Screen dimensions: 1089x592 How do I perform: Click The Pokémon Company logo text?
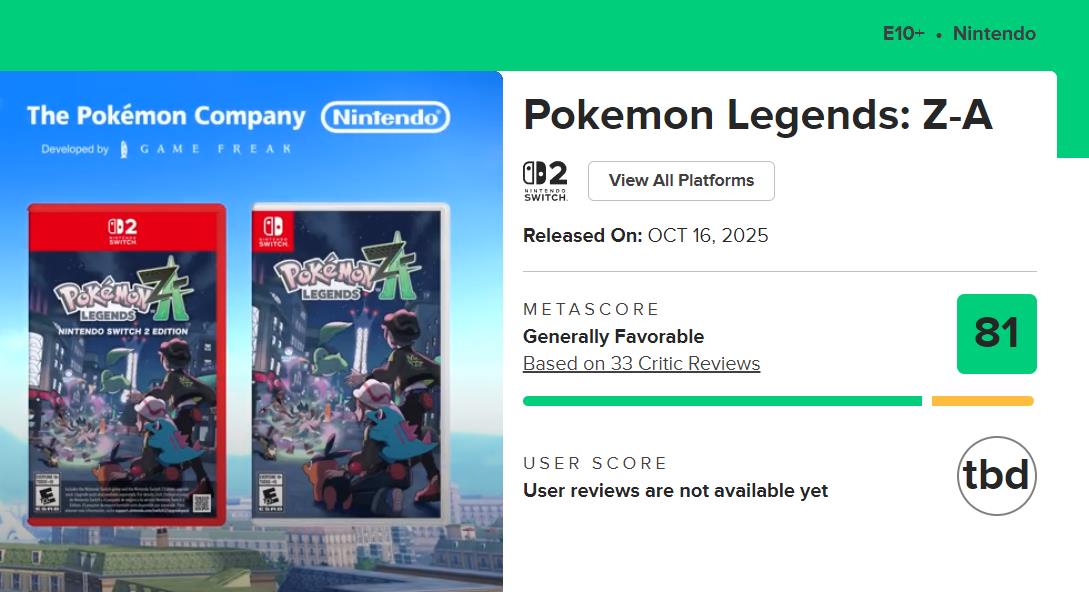coord(166,116)
